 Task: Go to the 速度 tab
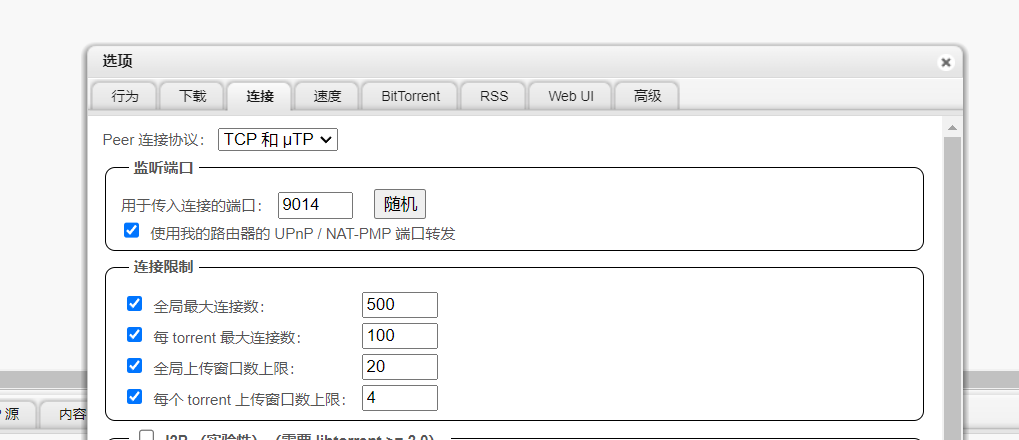click(x=327, y=96)
